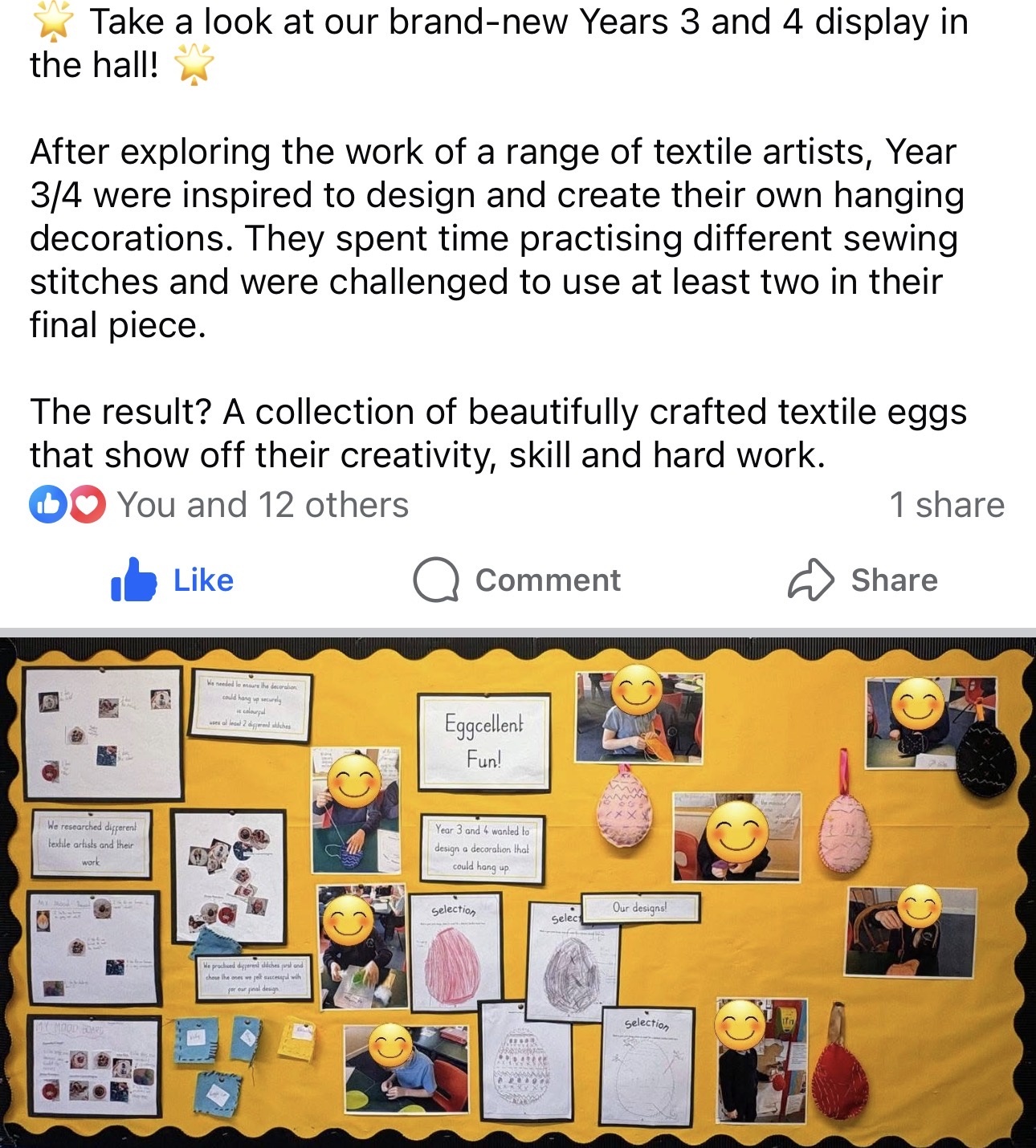Image resolution: width=1036 pixels, height=1148 pixels.
Task: Click the Comment button label
Action: pos(548,580)
